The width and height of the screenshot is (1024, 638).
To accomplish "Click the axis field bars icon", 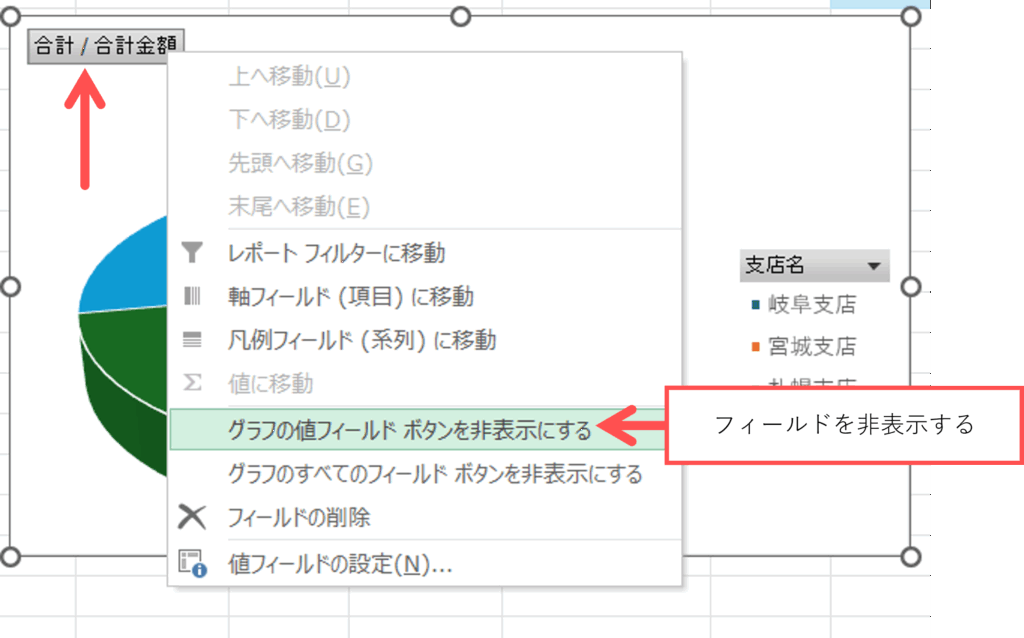I will [x=192, y=297].
